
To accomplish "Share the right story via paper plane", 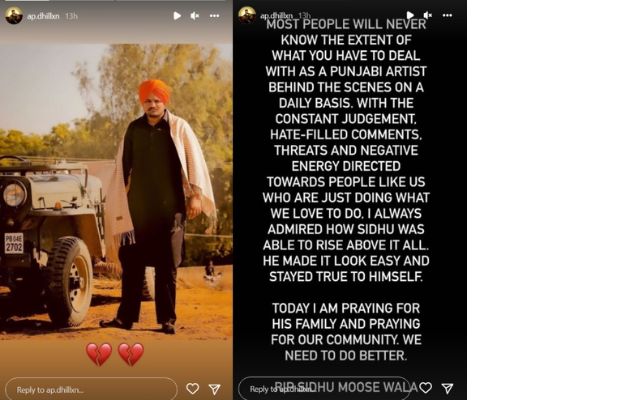I will point(447,388).
